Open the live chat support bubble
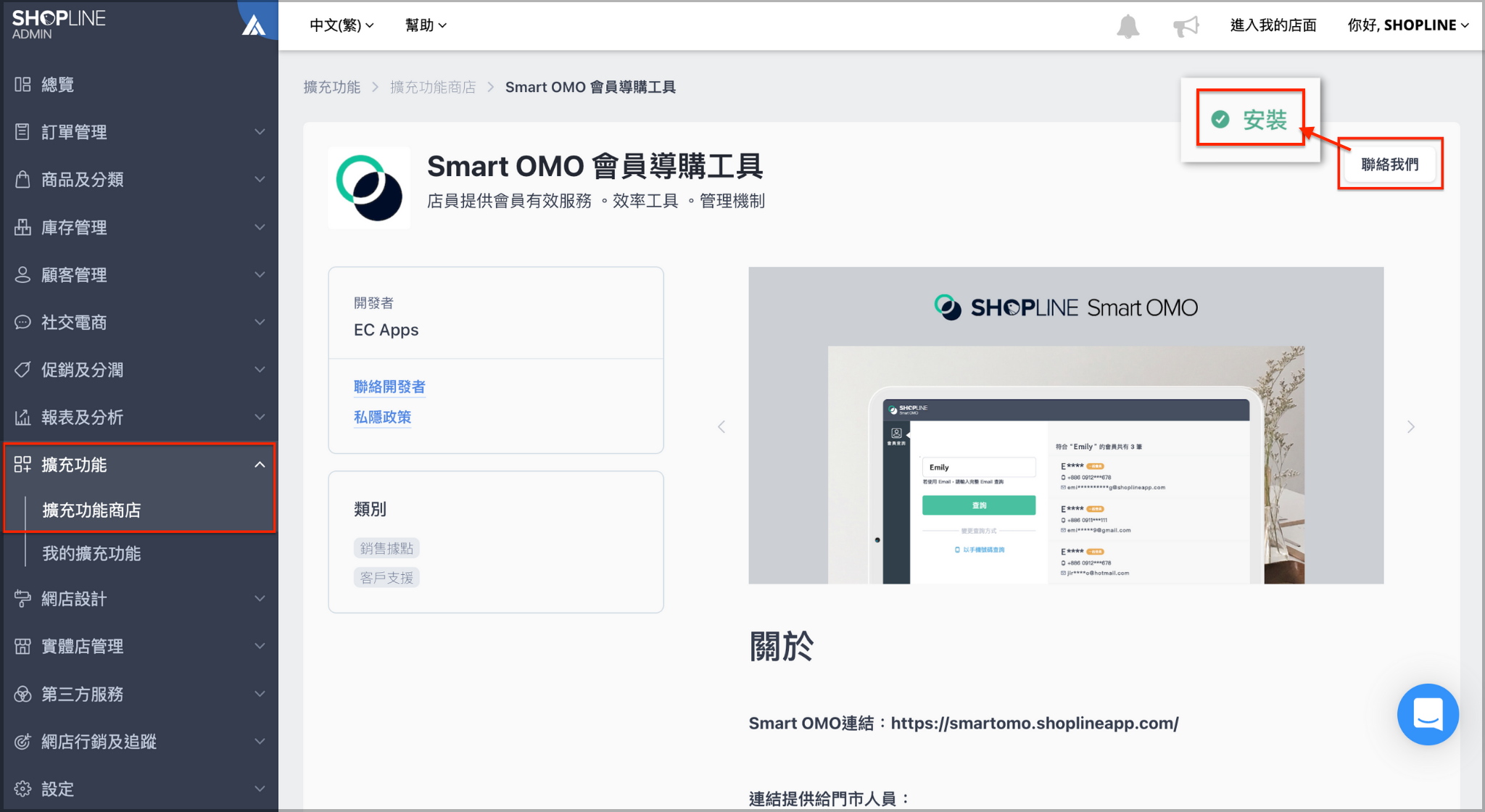The width and height of the screenshot is (1485, 812). pyautogui.click(x=1428, y=714)
